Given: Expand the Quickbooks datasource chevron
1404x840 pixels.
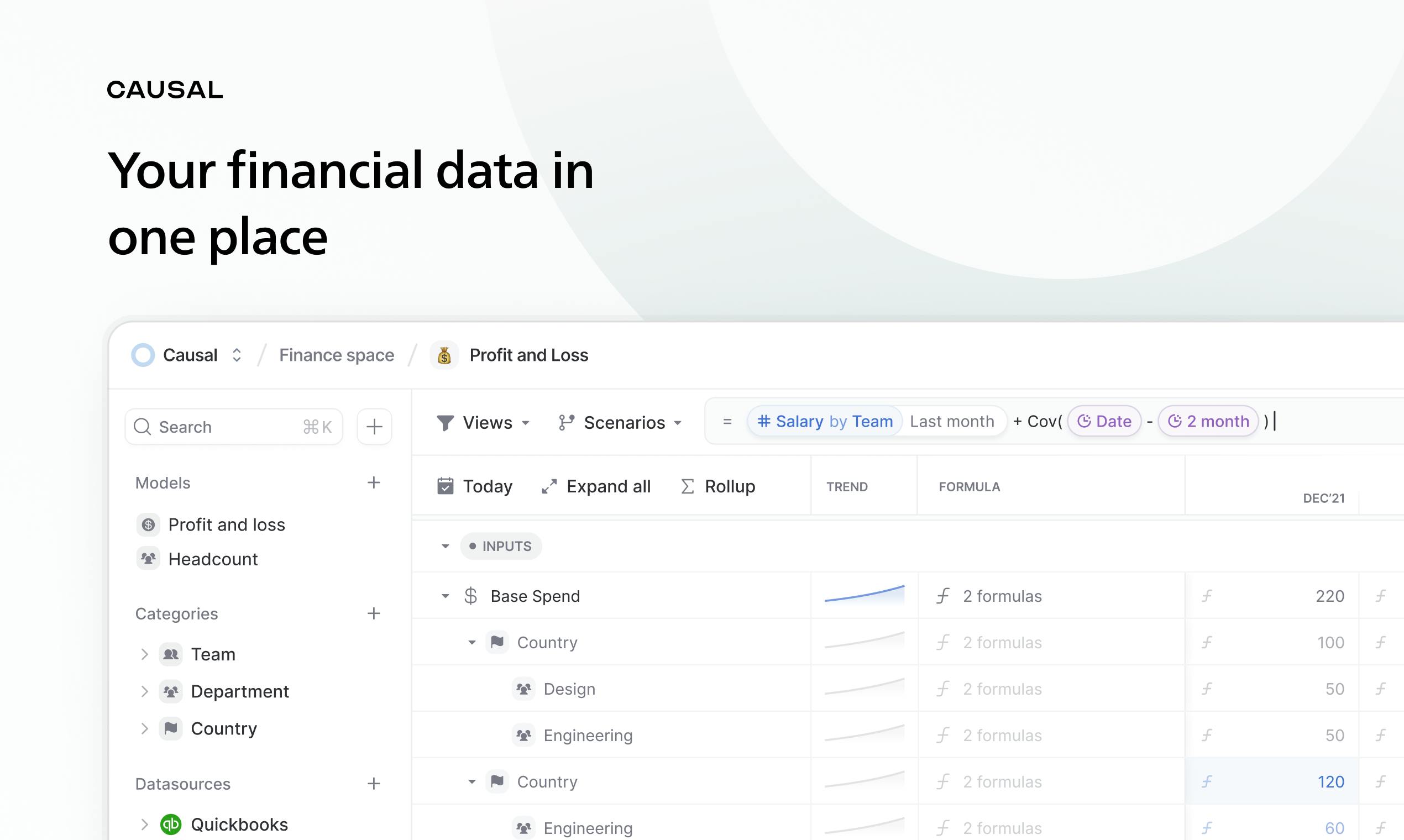Looking at the screenshot, I should pyautogui.click(x=144, y=824).
